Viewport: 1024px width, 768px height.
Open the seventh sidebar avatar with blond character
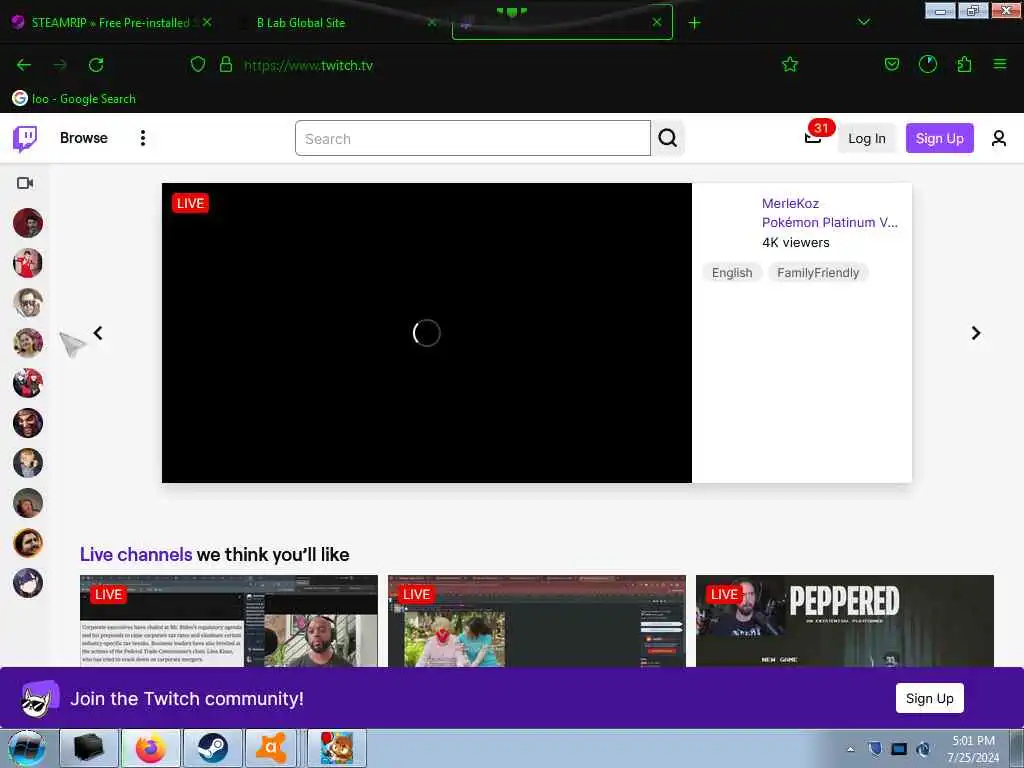click(27, 463)
